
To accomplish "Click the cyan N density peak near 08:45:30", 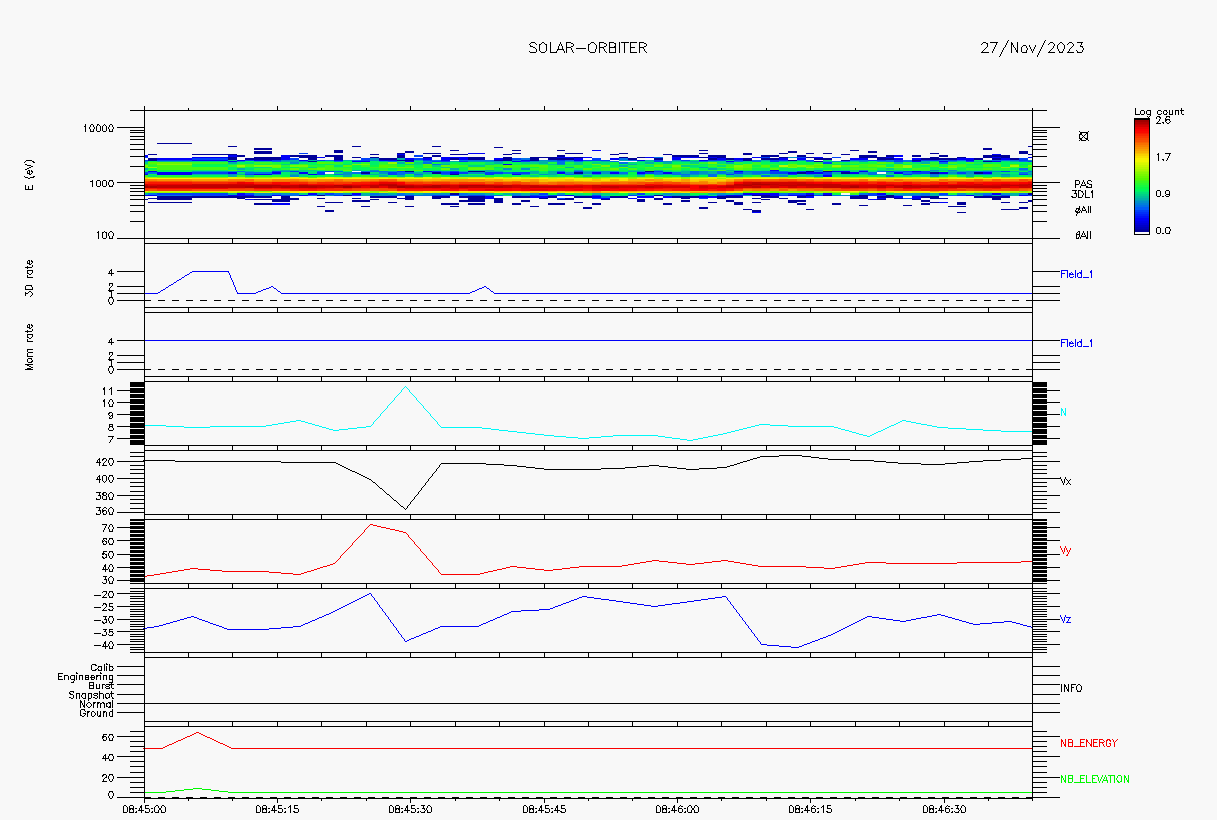I will 405,387.
